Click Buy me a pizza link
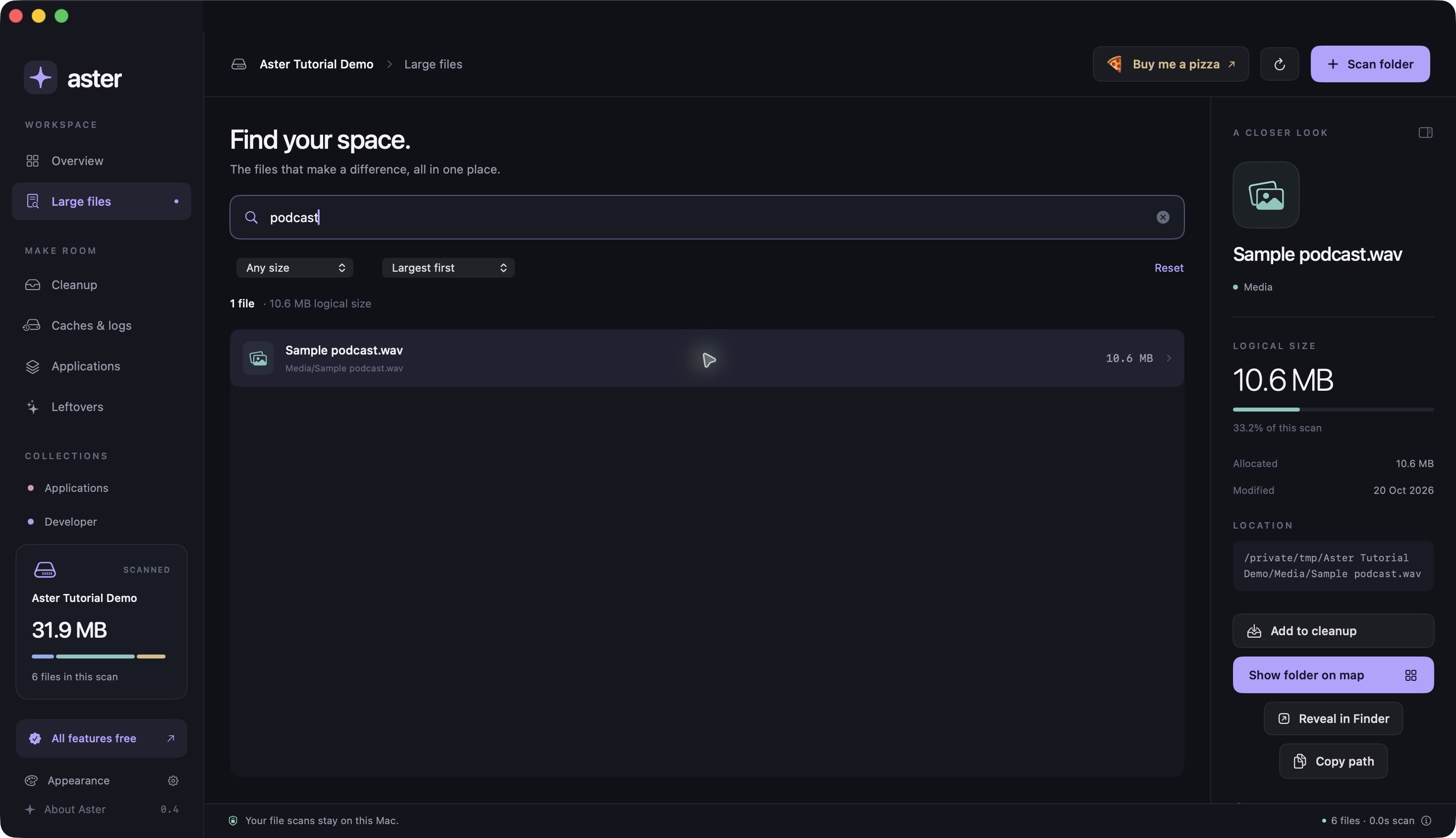Screen dimensions: 1456x838 click(x=1170, y=64)
